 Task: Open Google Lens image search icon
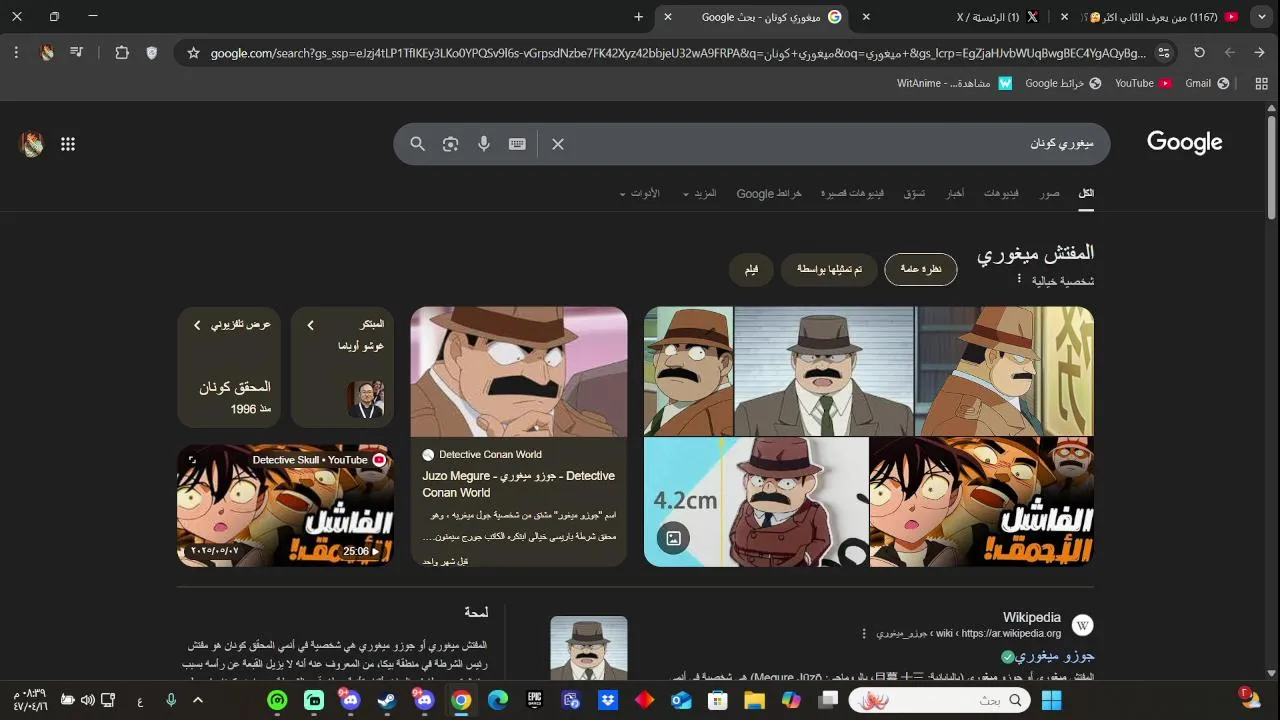point(451,144)
